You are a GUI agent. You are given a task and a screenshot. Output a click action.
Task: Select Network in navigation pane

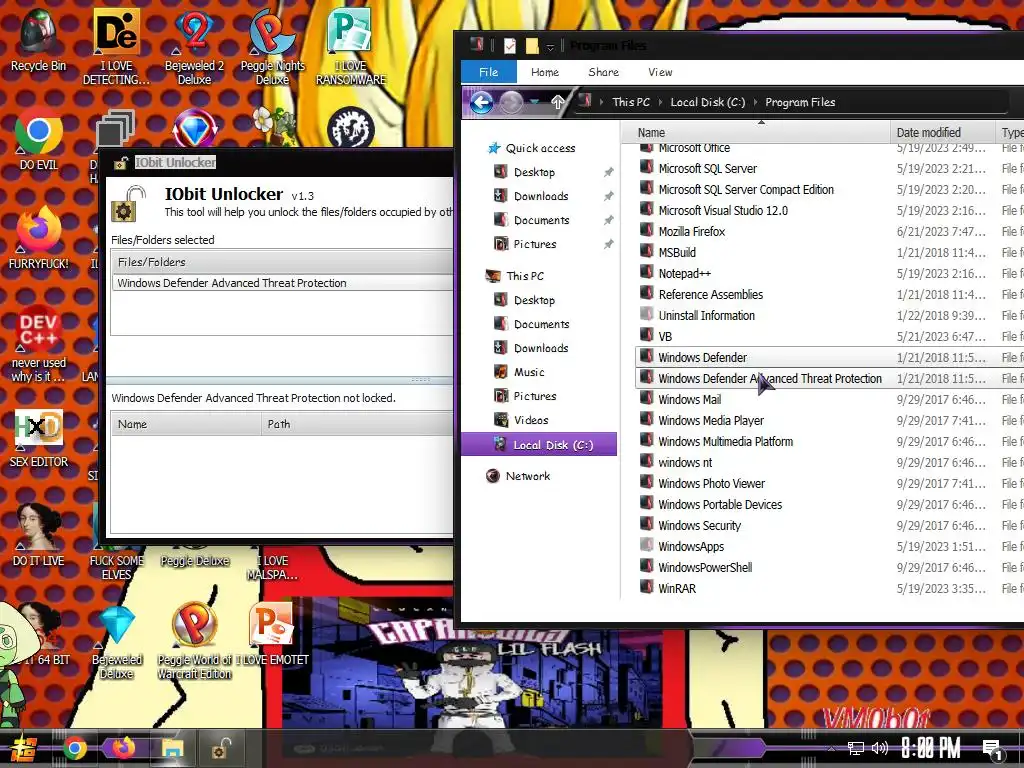click(528, 476)
